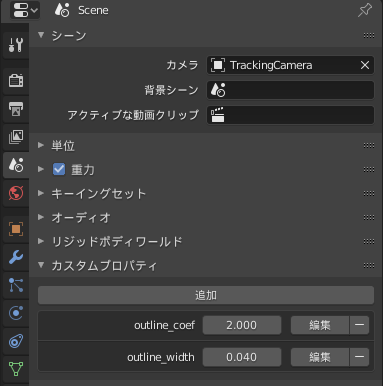Open the Output properties tab
383x386 pixels.
pos(16,109)
